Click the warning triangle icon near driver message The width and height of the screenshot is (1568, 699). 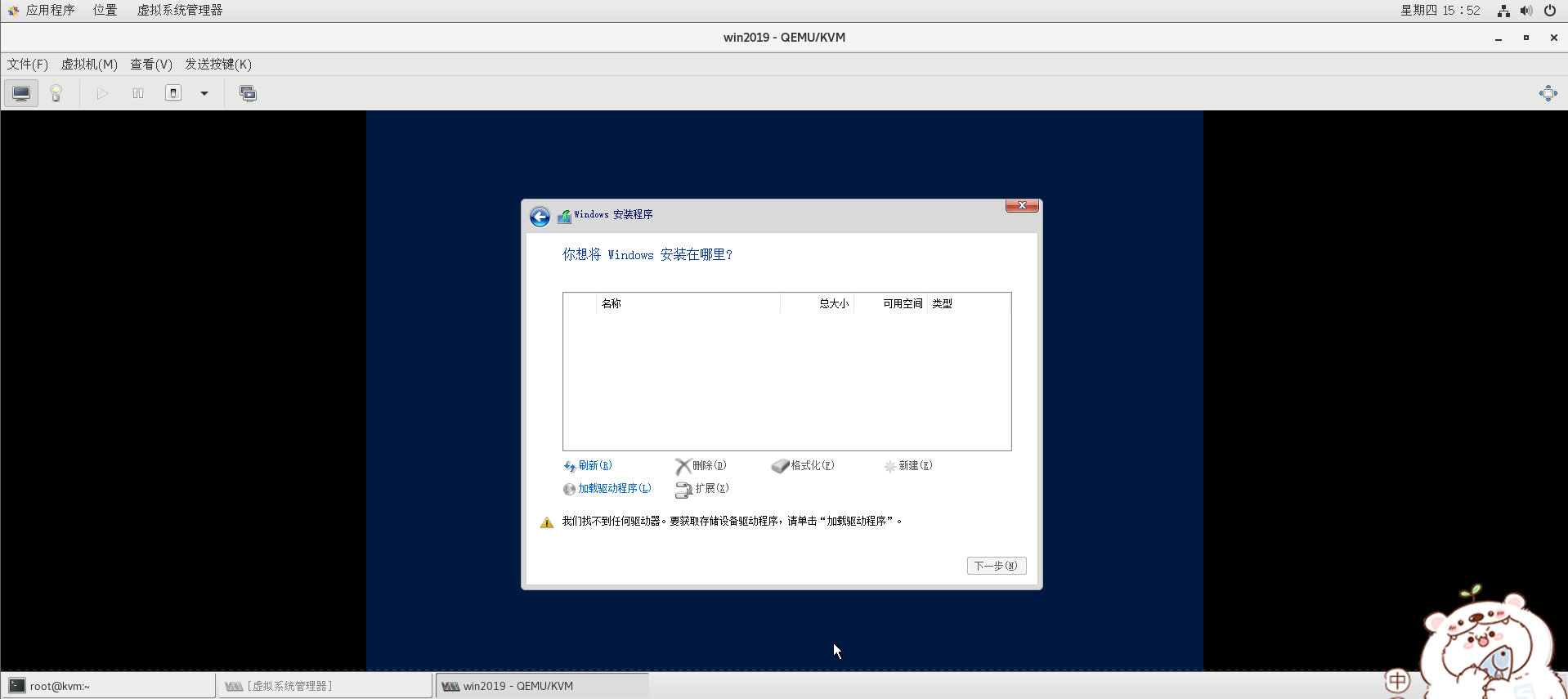click(x=547, y=522)
